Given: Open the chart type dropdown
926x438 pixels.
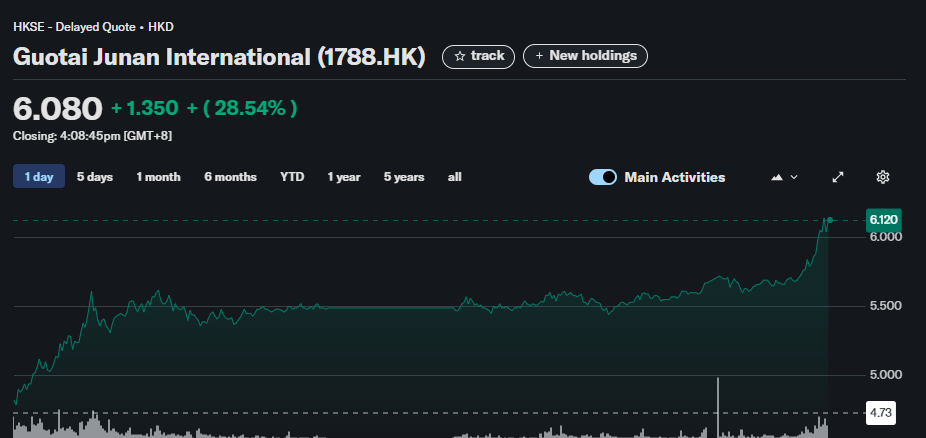Looking at the screenshot, I should click(x=784, y=177).
